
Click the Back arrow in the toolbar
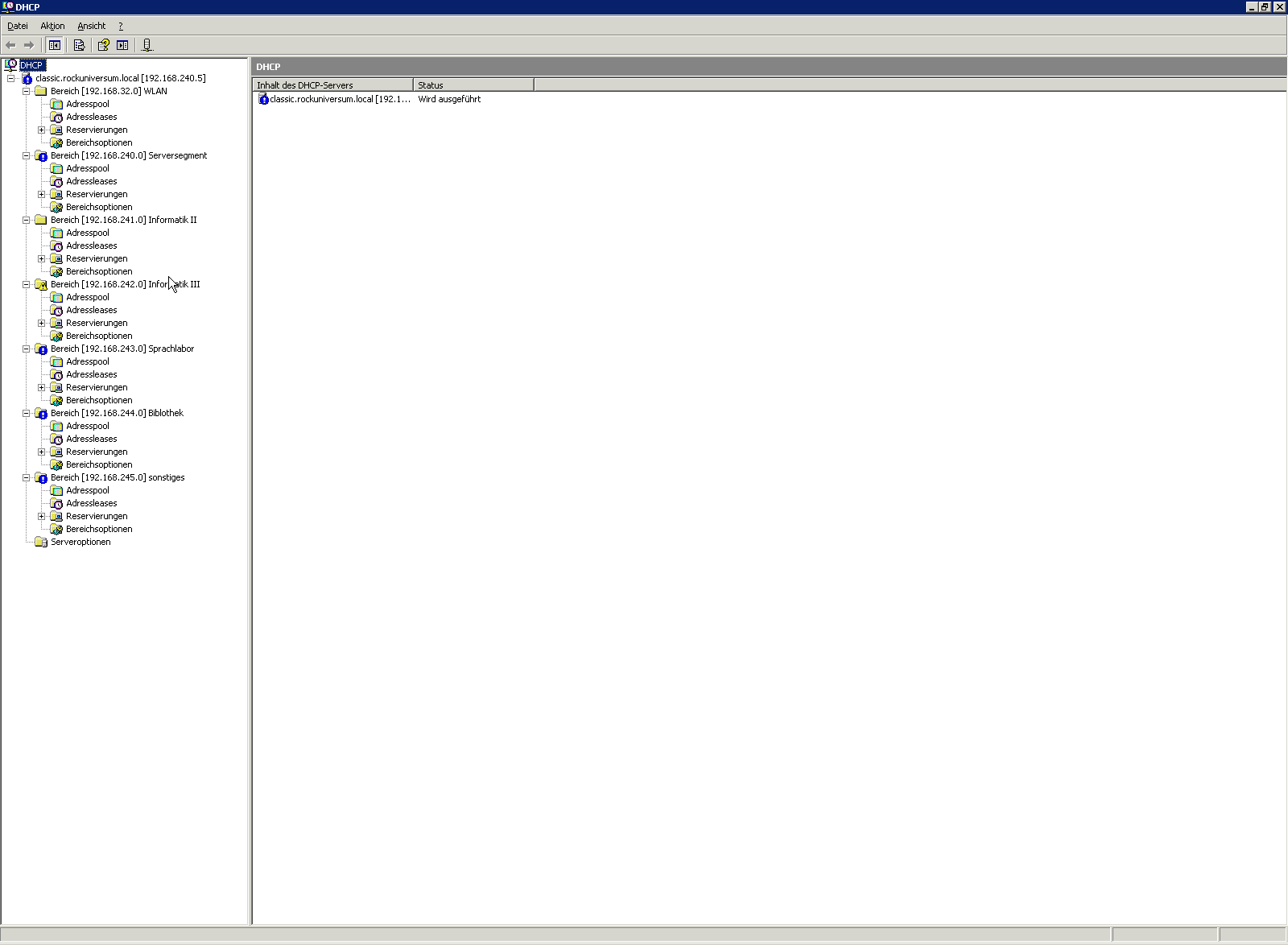click(10, 45)
